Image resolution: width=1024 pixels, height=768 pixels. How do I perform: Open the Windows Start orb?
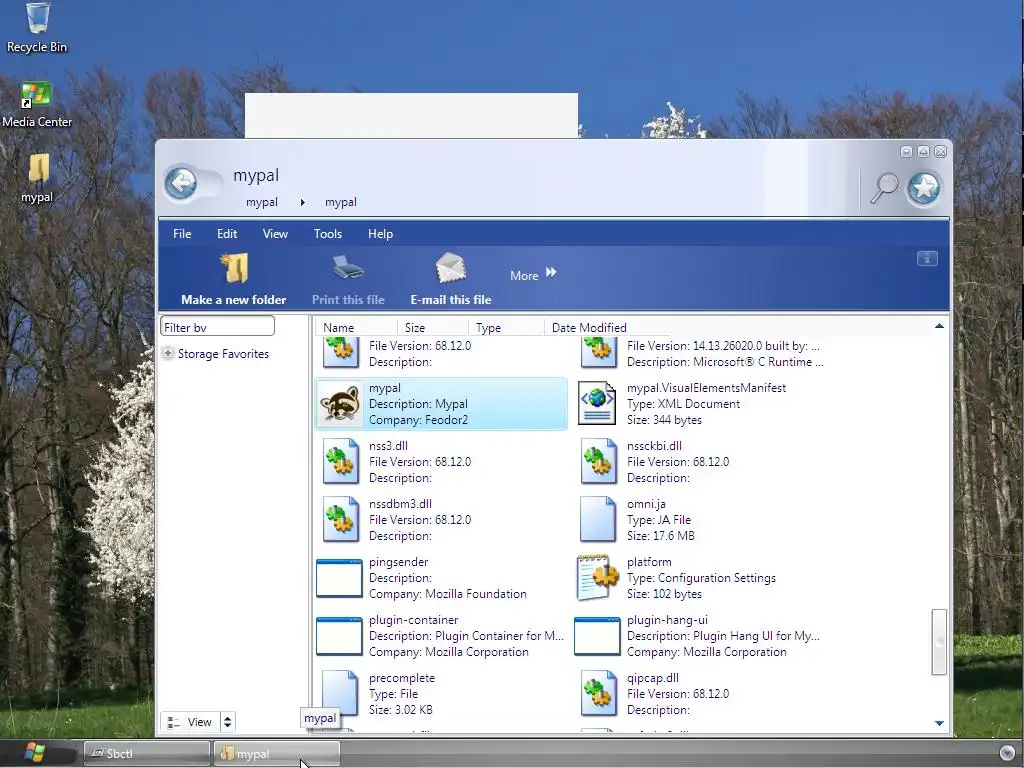pyautogui.click(x=35, y=753)
